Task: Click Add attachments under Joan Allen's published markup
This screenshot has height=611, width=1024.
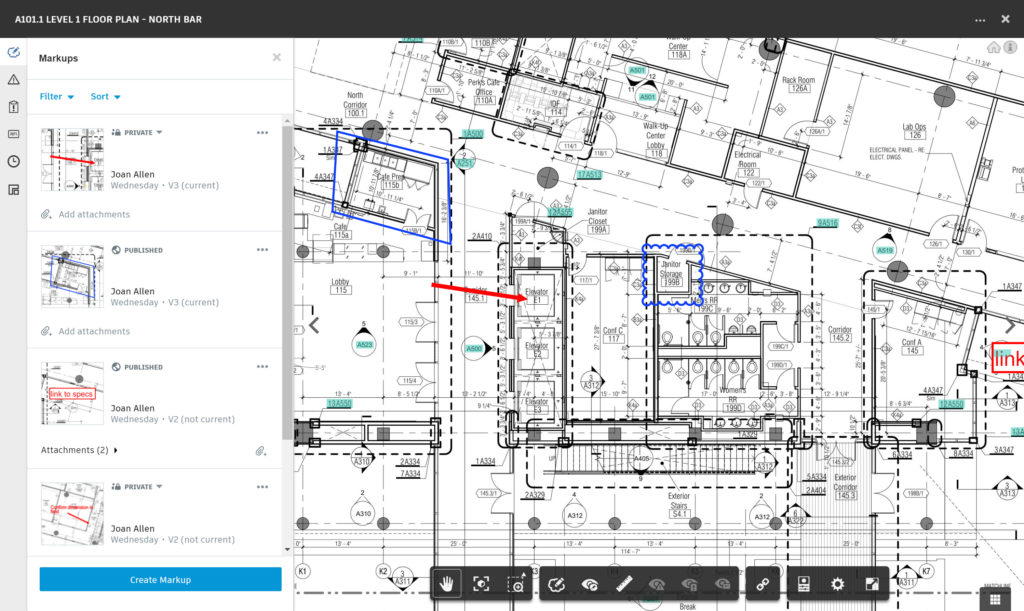Action: [x=96, y=330]
